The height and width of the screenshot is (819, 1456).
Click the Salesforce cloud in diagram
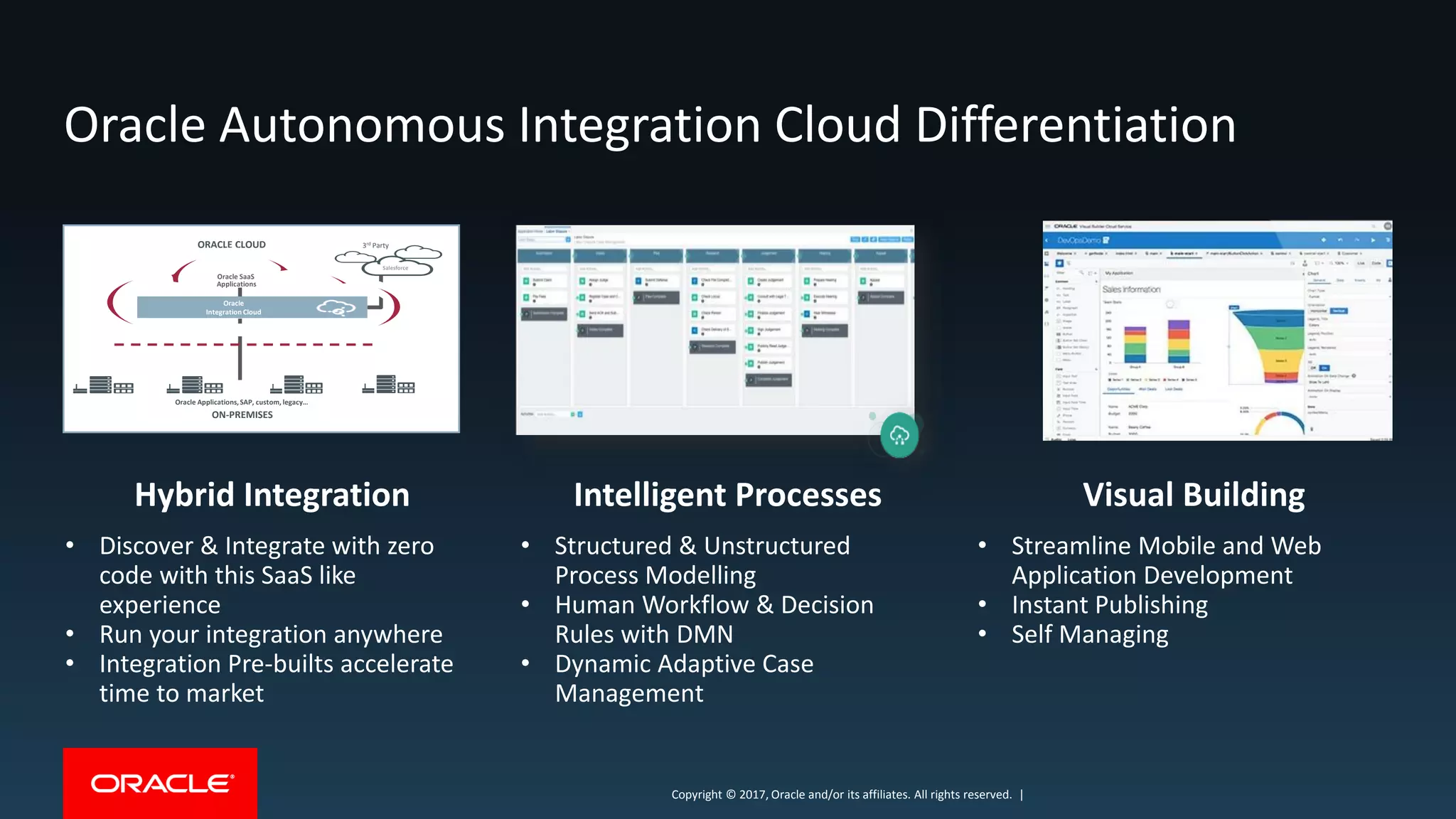pyautogui.click(x=396, y=268)
